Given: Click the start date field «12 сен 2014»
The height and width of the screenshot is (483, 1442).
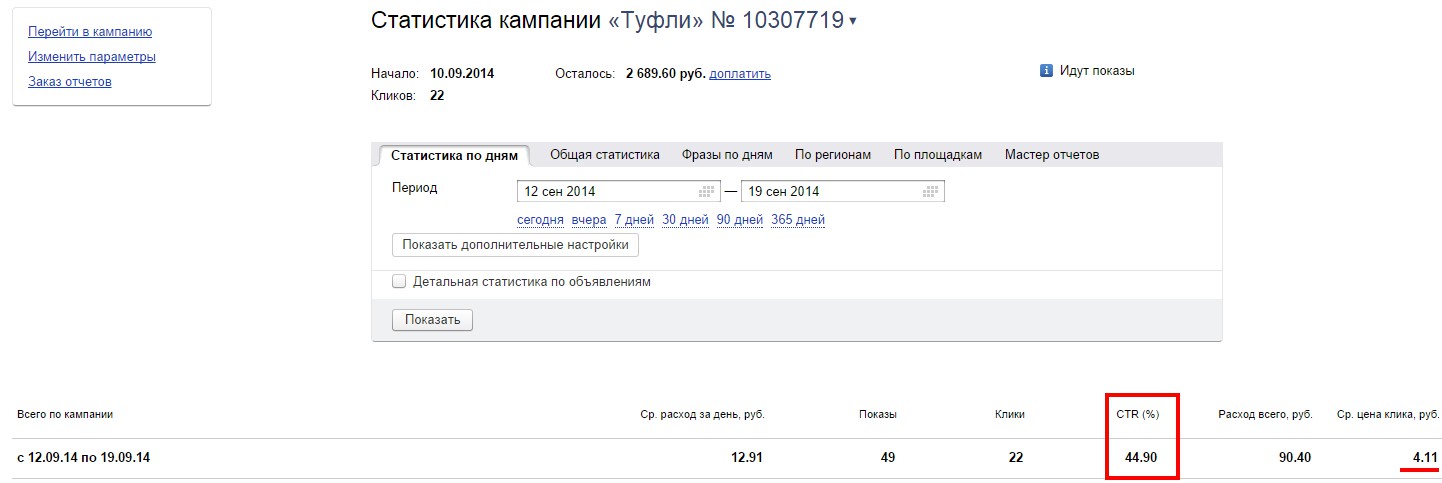Looking at the screenshot, I should [x=600, y=192].
